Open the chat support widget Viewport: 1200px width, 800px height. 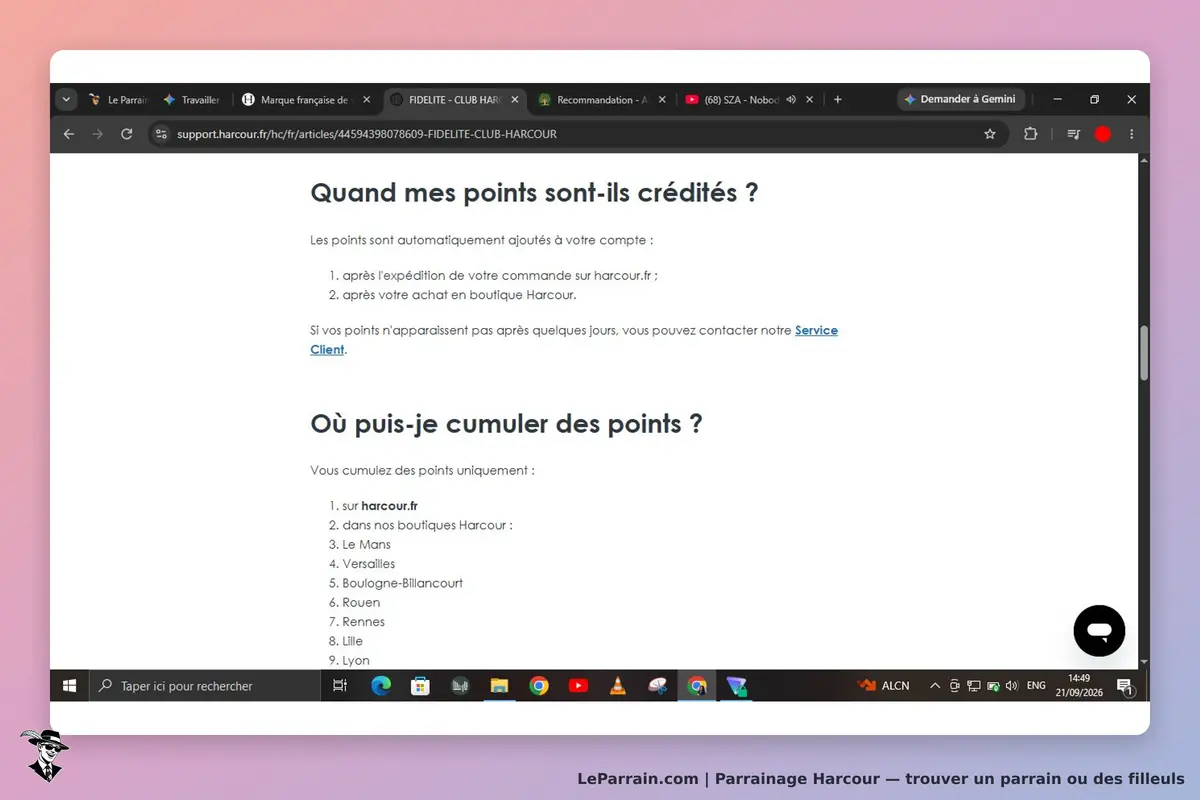[1099, 631]
